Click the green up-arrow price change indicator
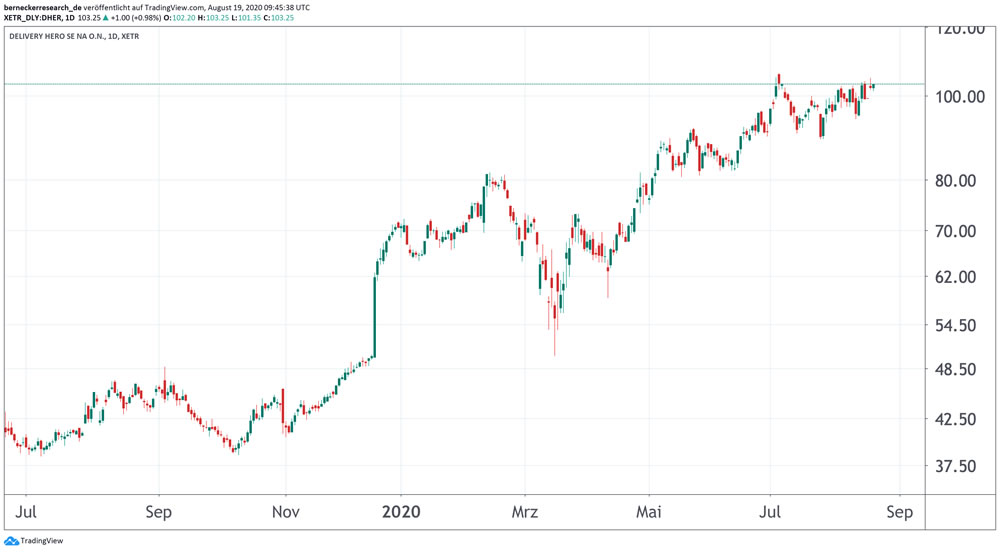This screenshot has width=1000, height=552. point(105,18)
